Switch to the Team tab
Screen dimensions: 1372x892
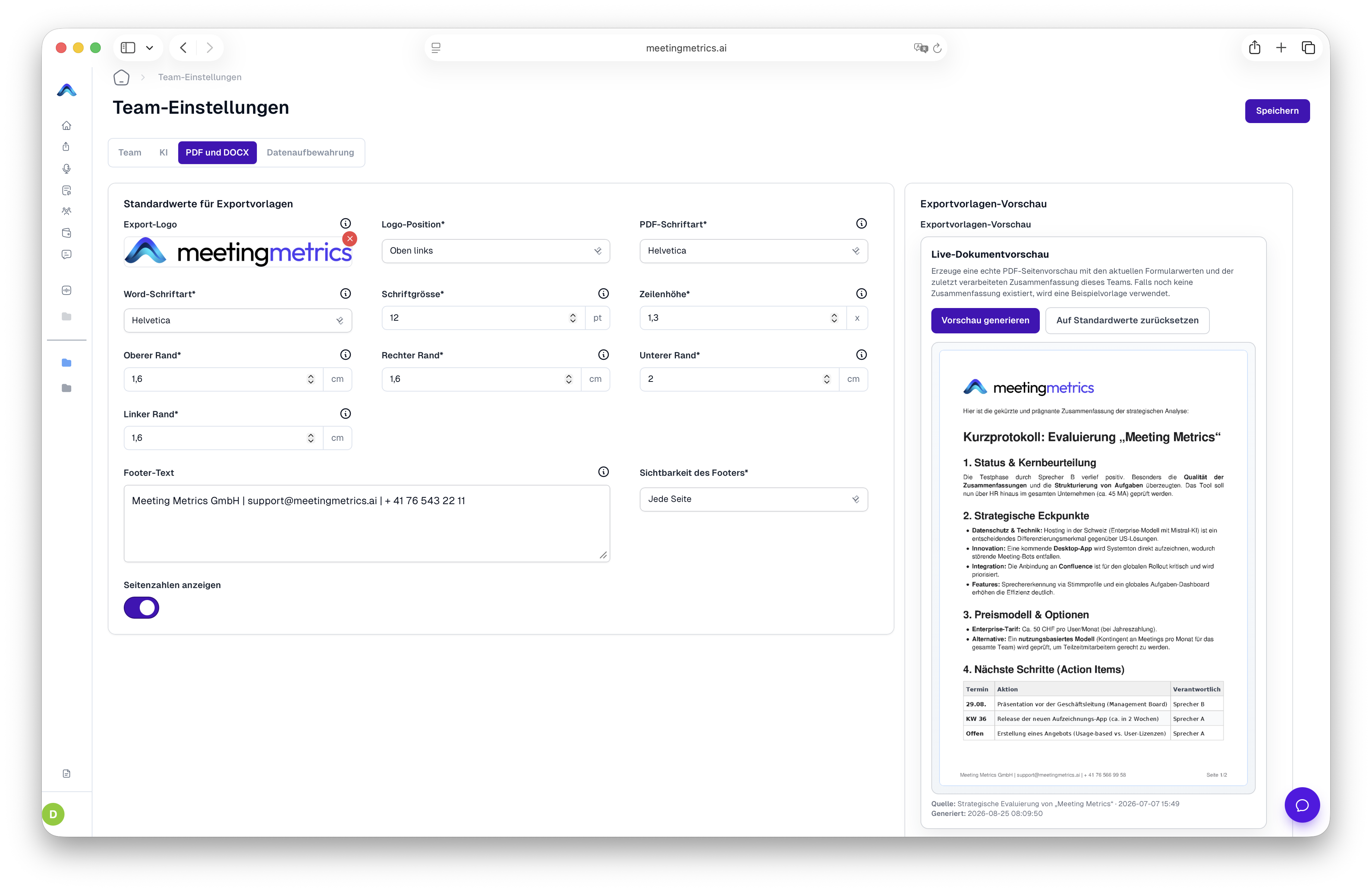pos(130,153)
